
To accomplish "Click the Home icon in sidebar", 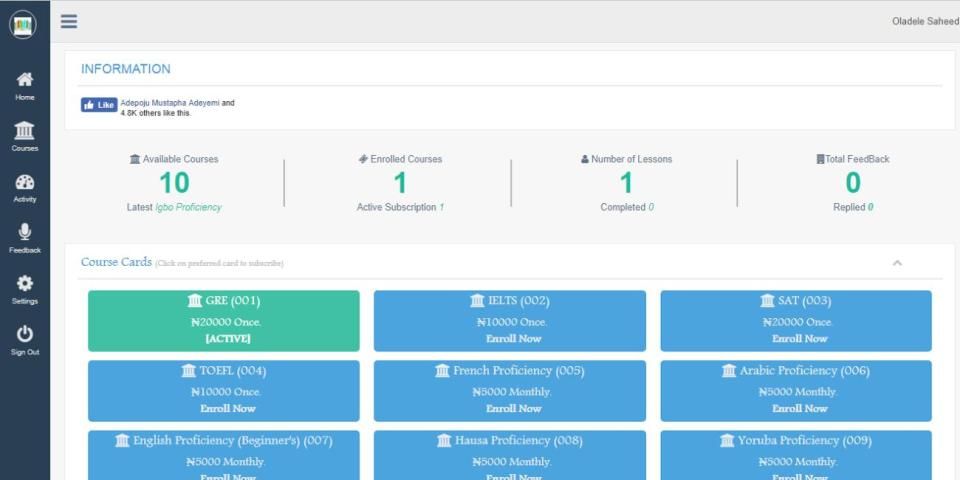I will [x=25, y=81].
